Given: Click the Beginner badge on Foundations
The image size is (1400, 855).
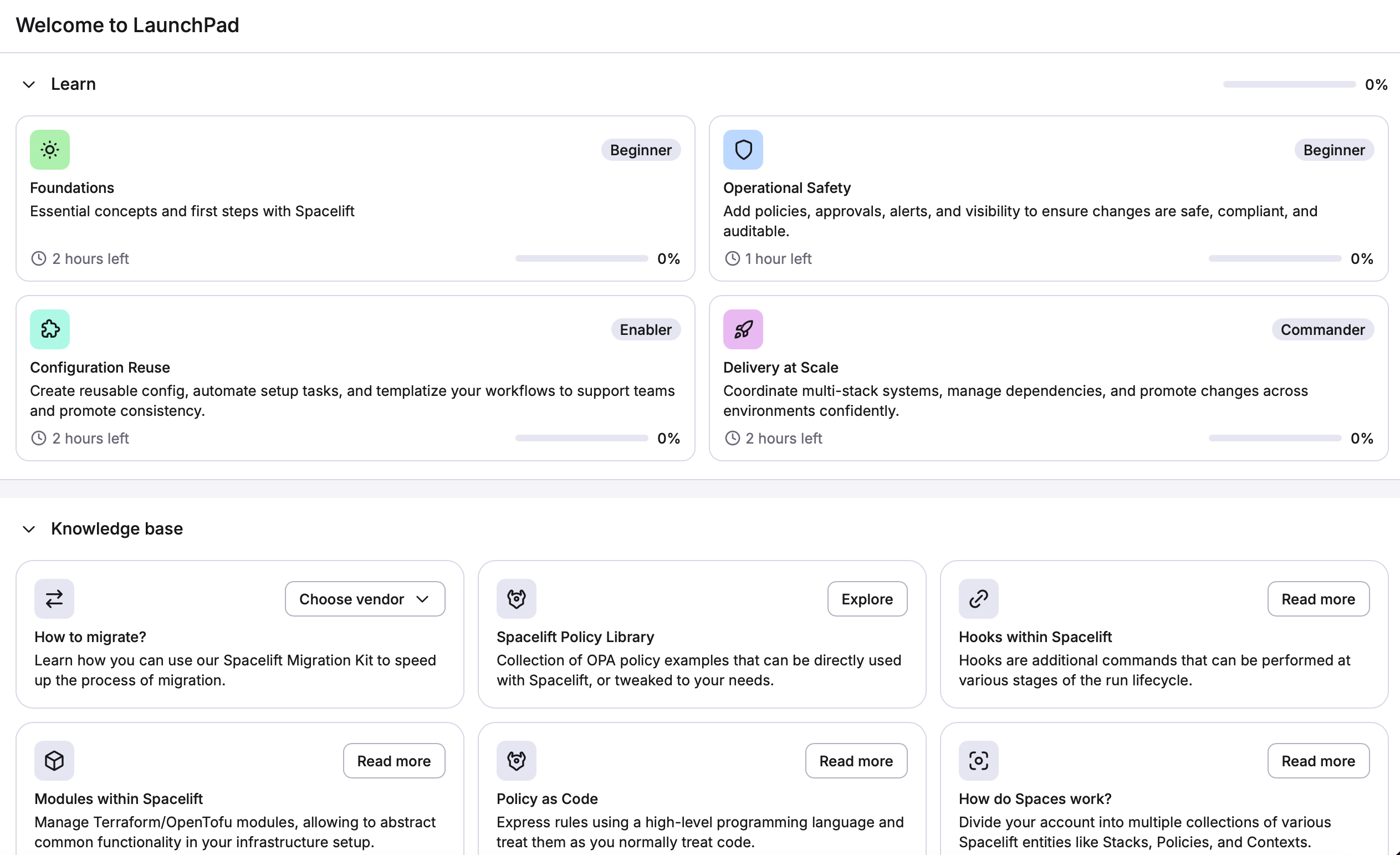Looking at the screenshot, I should click(641, 150).
